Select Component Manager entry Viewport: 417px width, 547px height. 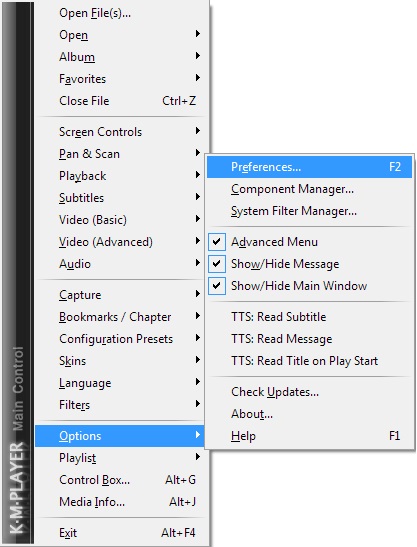pos(309,189)
